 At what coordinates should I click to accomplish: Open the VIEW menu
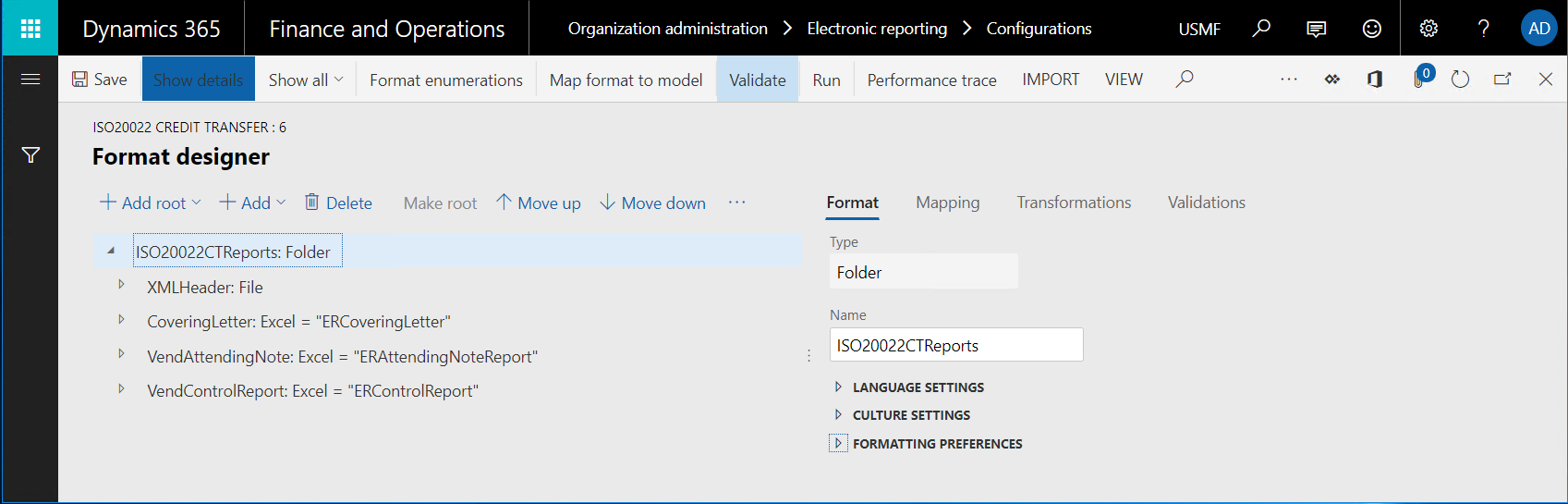click(1124, 80)
